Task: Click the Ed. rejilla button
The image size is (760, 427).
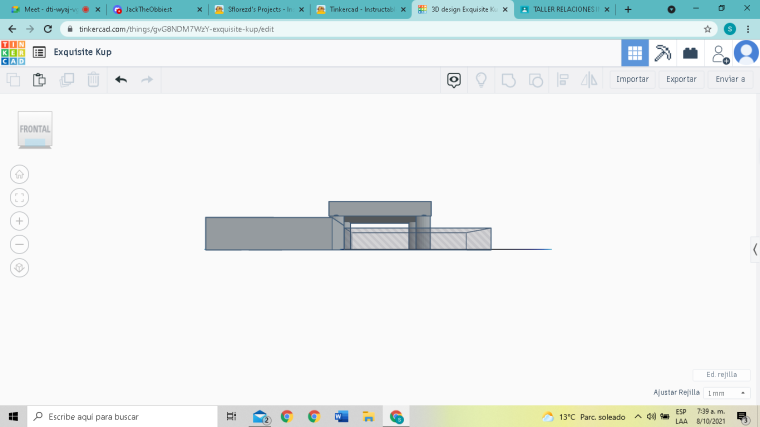Action: click(x=721, y=375)
